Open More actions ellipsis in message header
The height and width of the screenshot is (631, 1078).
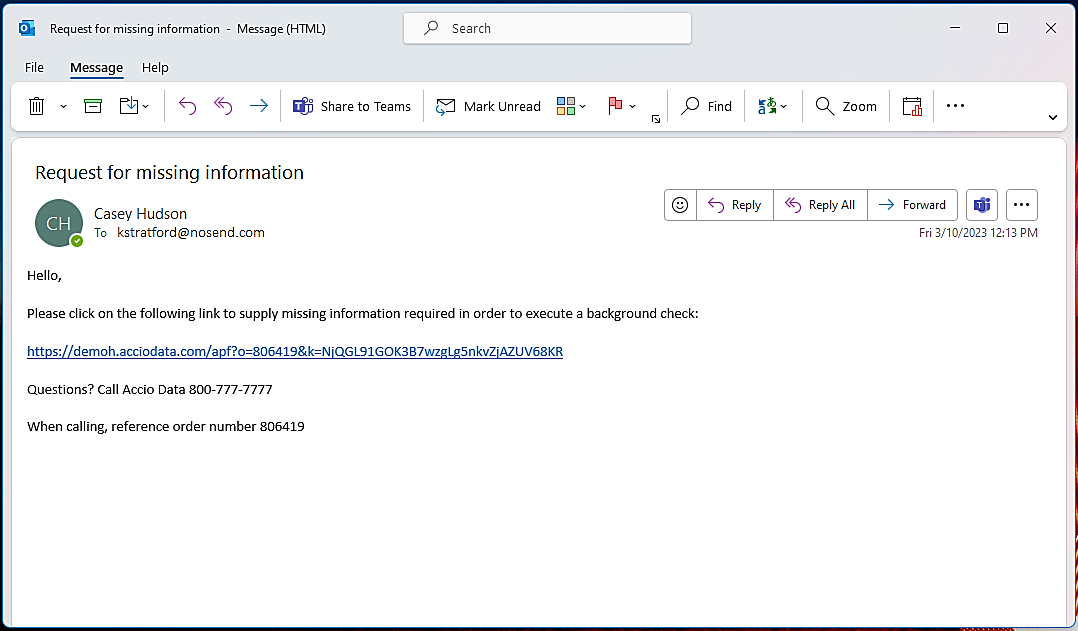point(1022,205)
